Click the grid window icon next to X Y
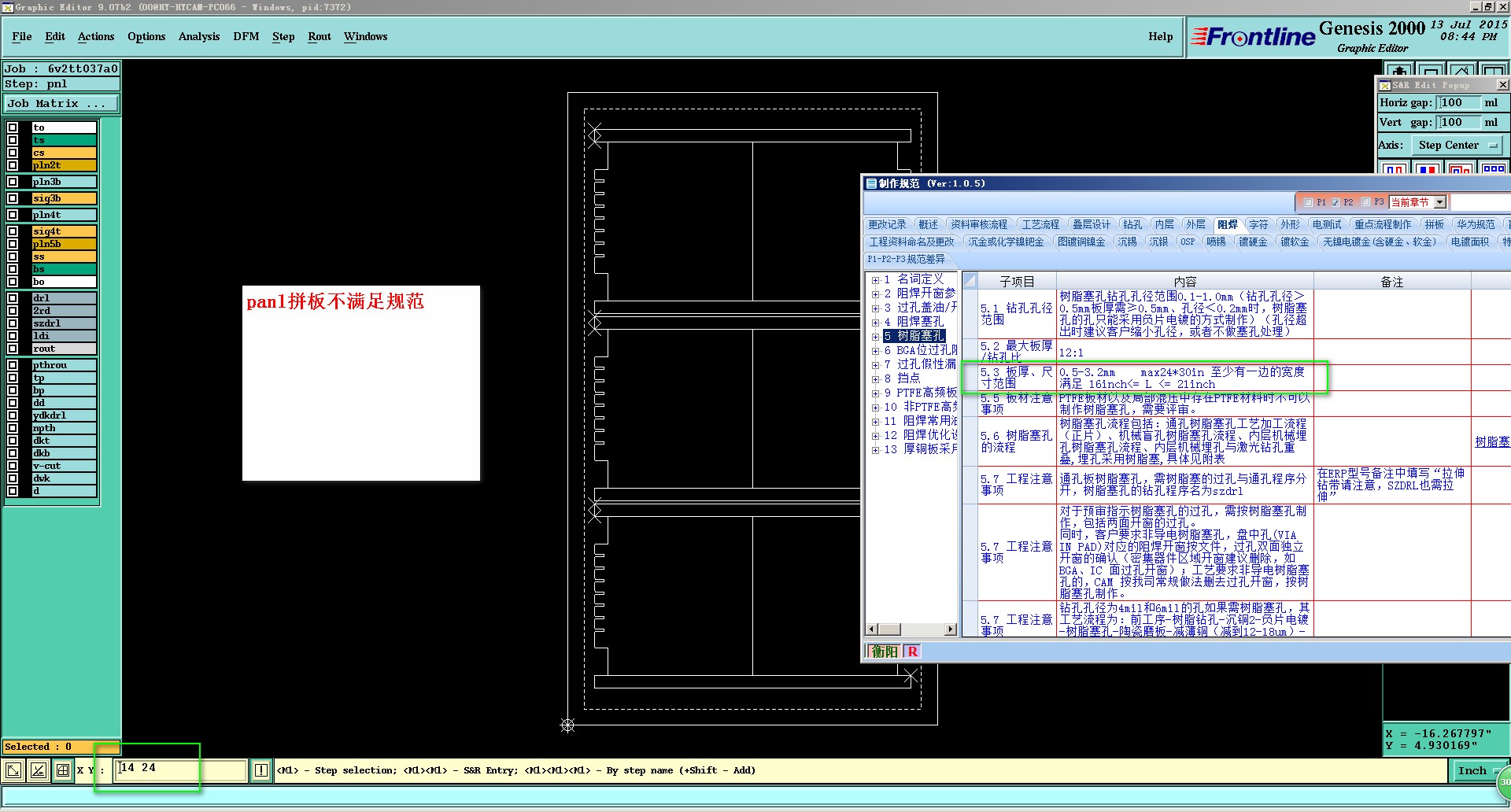Screen dimensions: 1511x812 pos(63,770)
